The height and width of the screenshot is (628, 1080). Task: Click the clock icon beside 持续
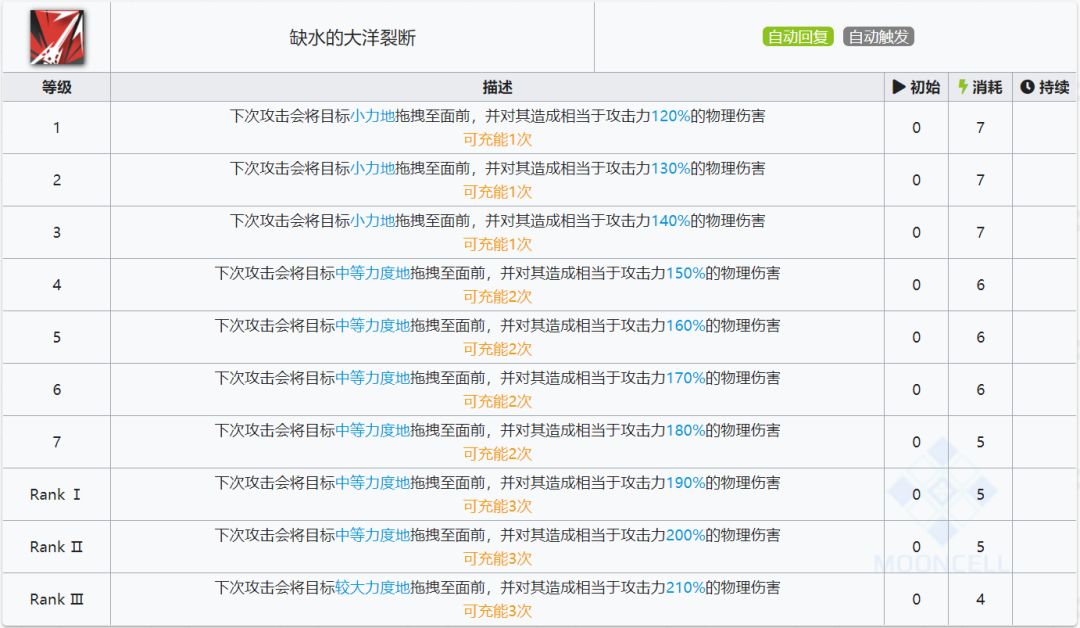(x=1027, y=87)
